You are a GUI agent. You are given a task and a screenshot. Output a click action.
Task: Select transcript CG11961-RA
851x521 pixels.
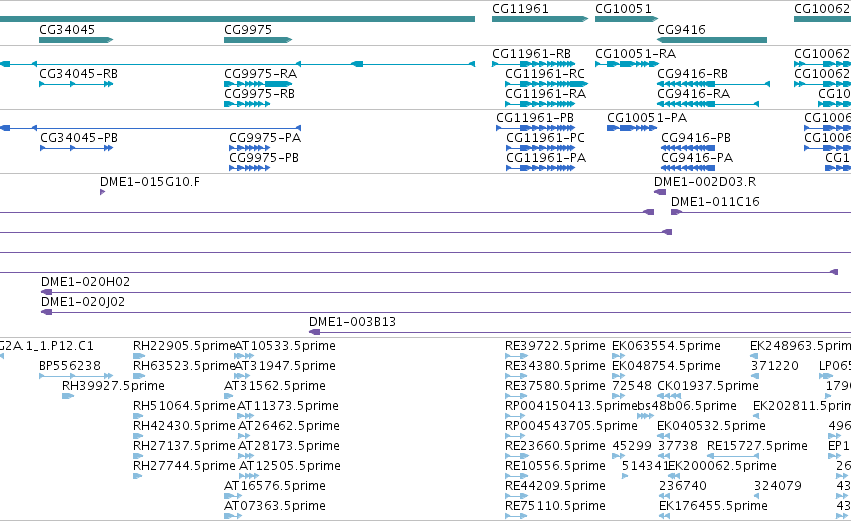pyautogui.click(x=545, y=94)
